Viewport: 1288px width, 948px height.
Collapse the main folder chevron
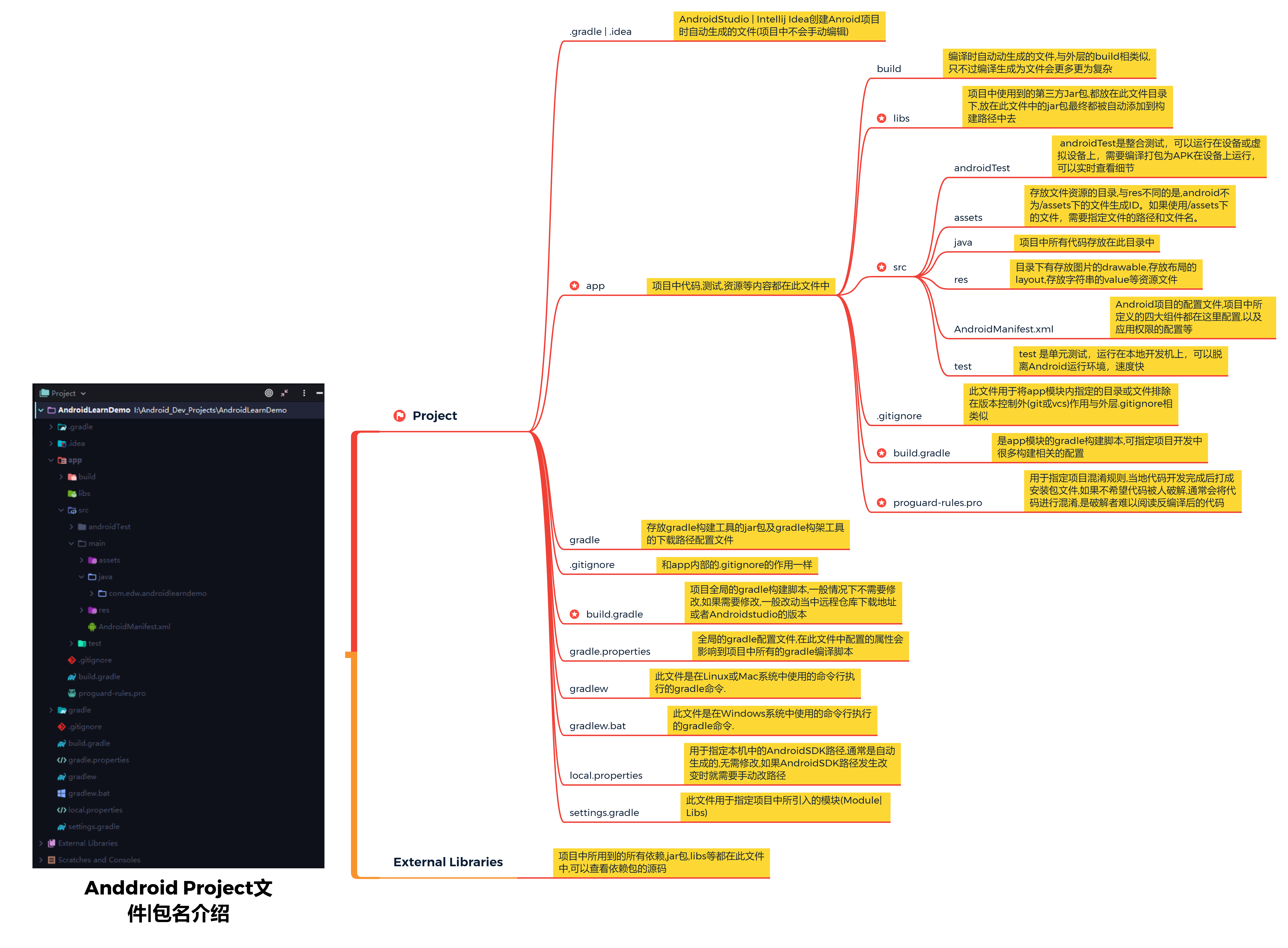71,543
